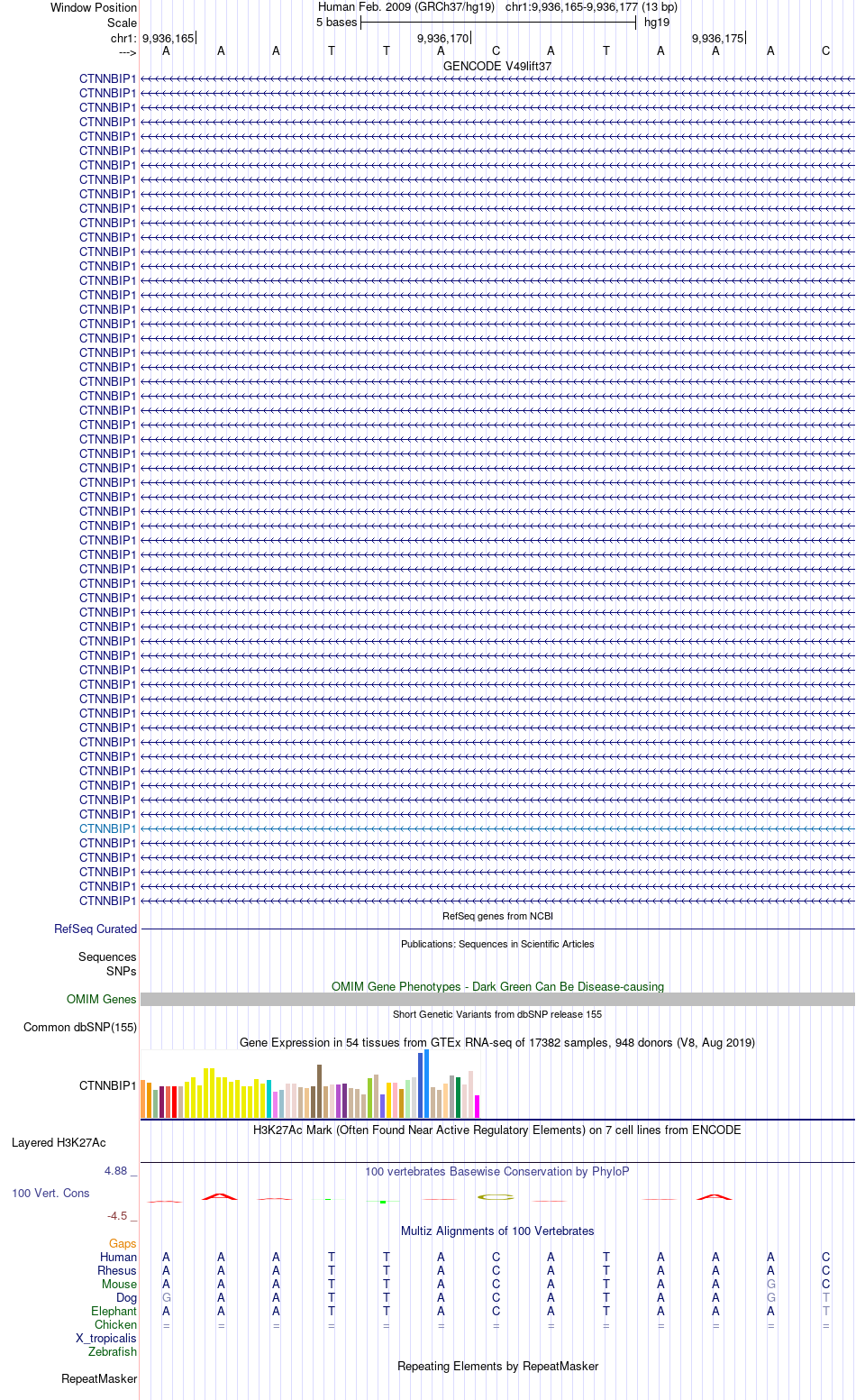Click the RefSeq Curated track label
The image size is (856, 1400).
[x=96, y=929]
